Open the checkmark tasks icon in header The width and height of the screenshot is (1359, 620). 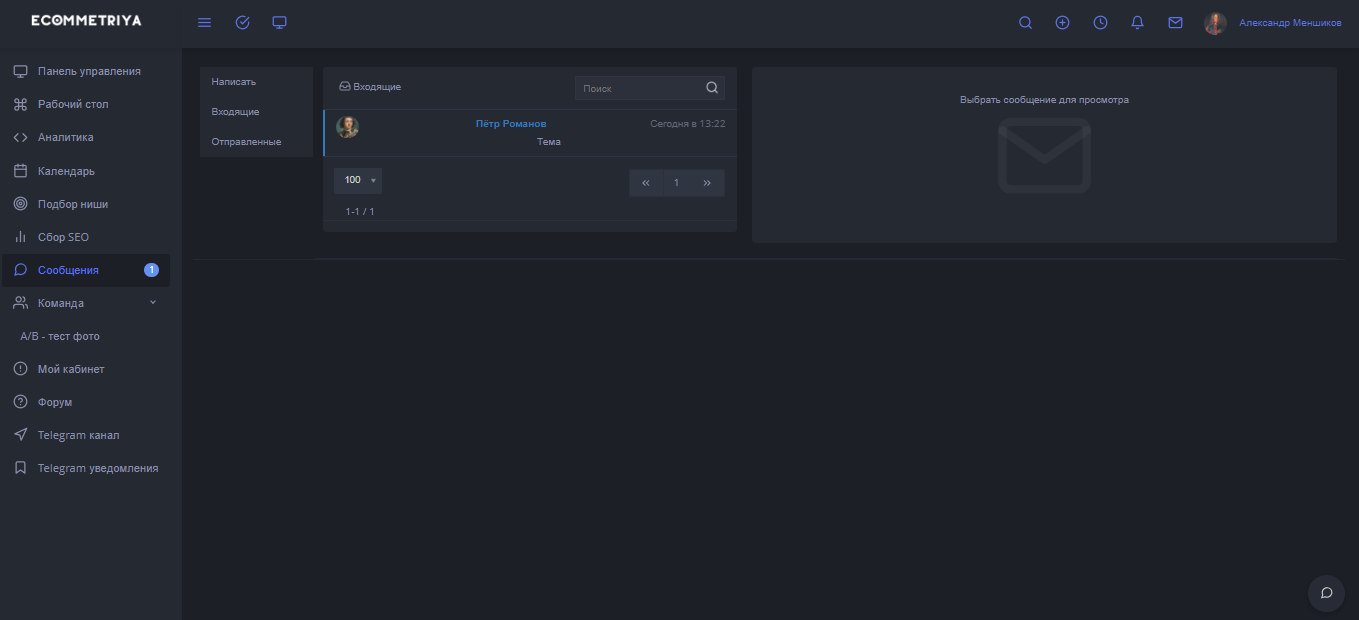[x=242, y=23]
